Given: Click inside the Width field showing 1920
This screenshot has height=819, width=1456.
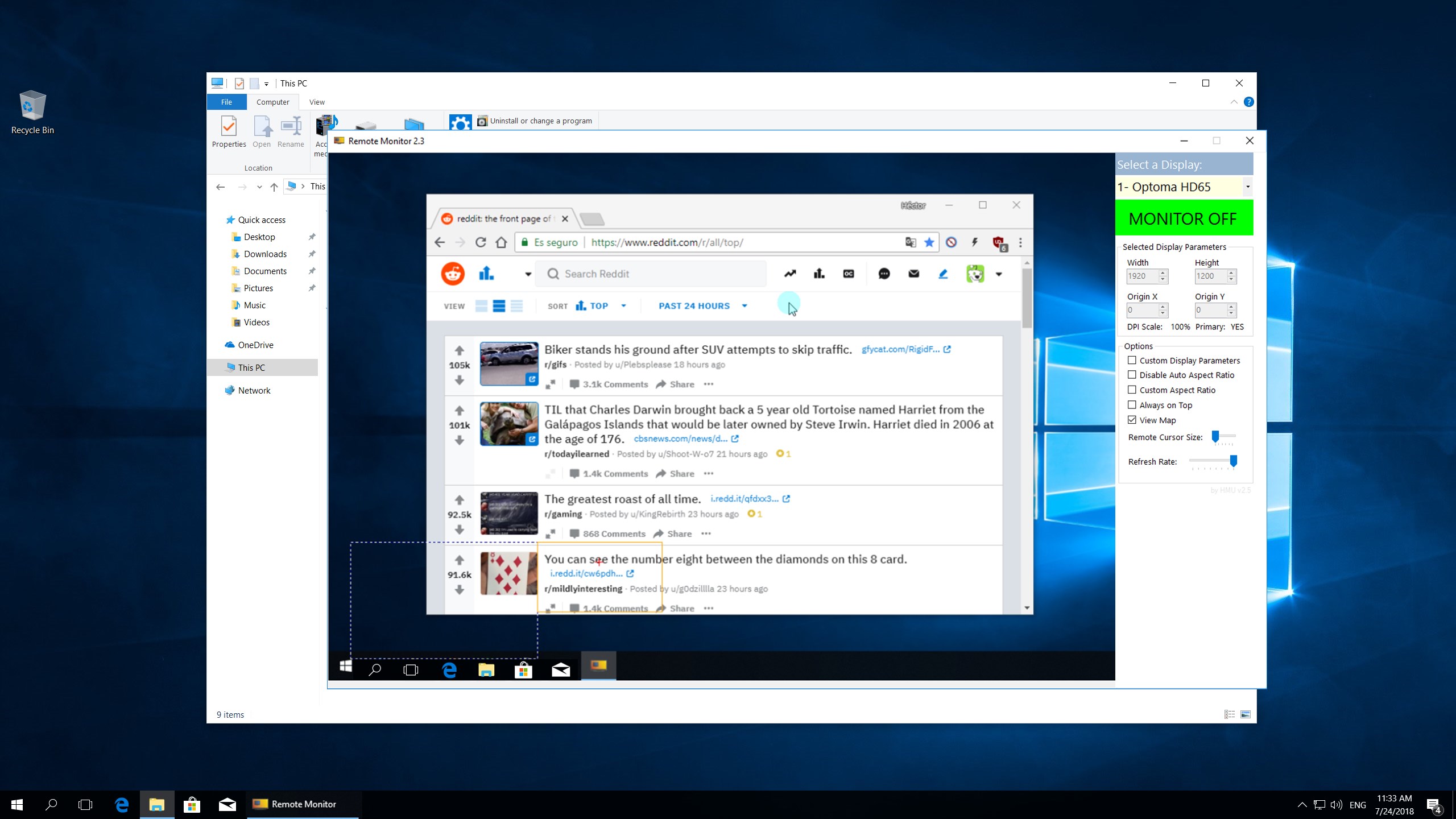Looking at the screenshot, I should click(x=1143, y=276).
